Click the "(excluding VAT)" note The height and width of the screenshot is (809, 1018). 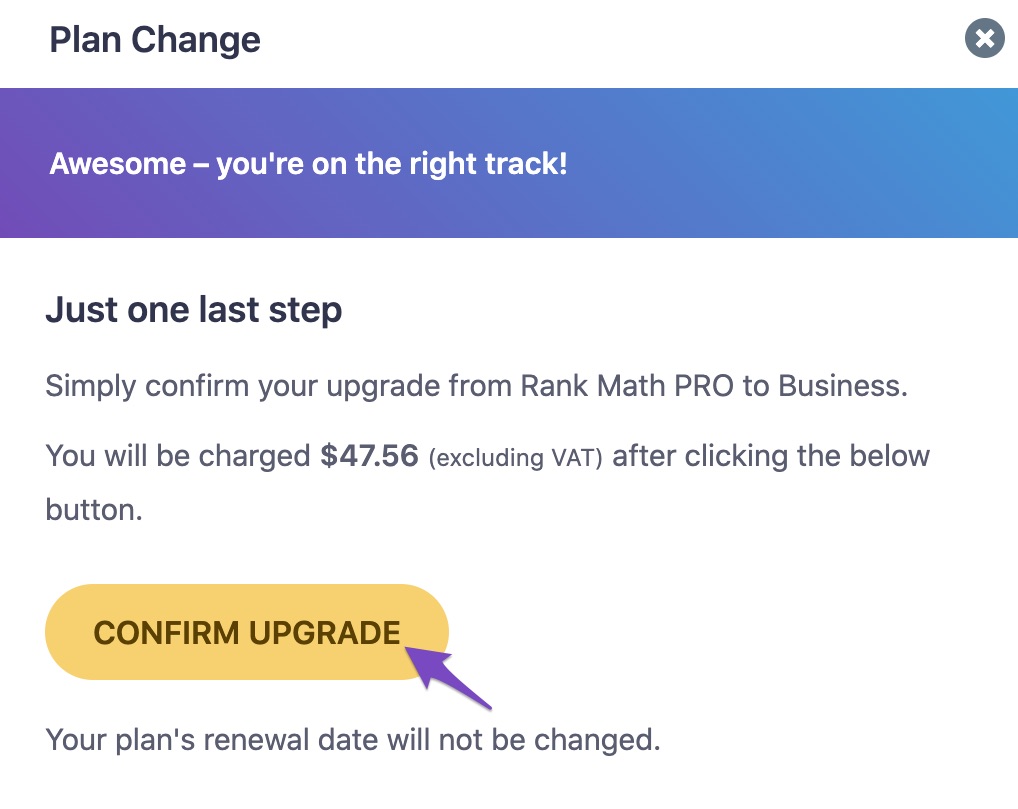(x=515, y=458)
